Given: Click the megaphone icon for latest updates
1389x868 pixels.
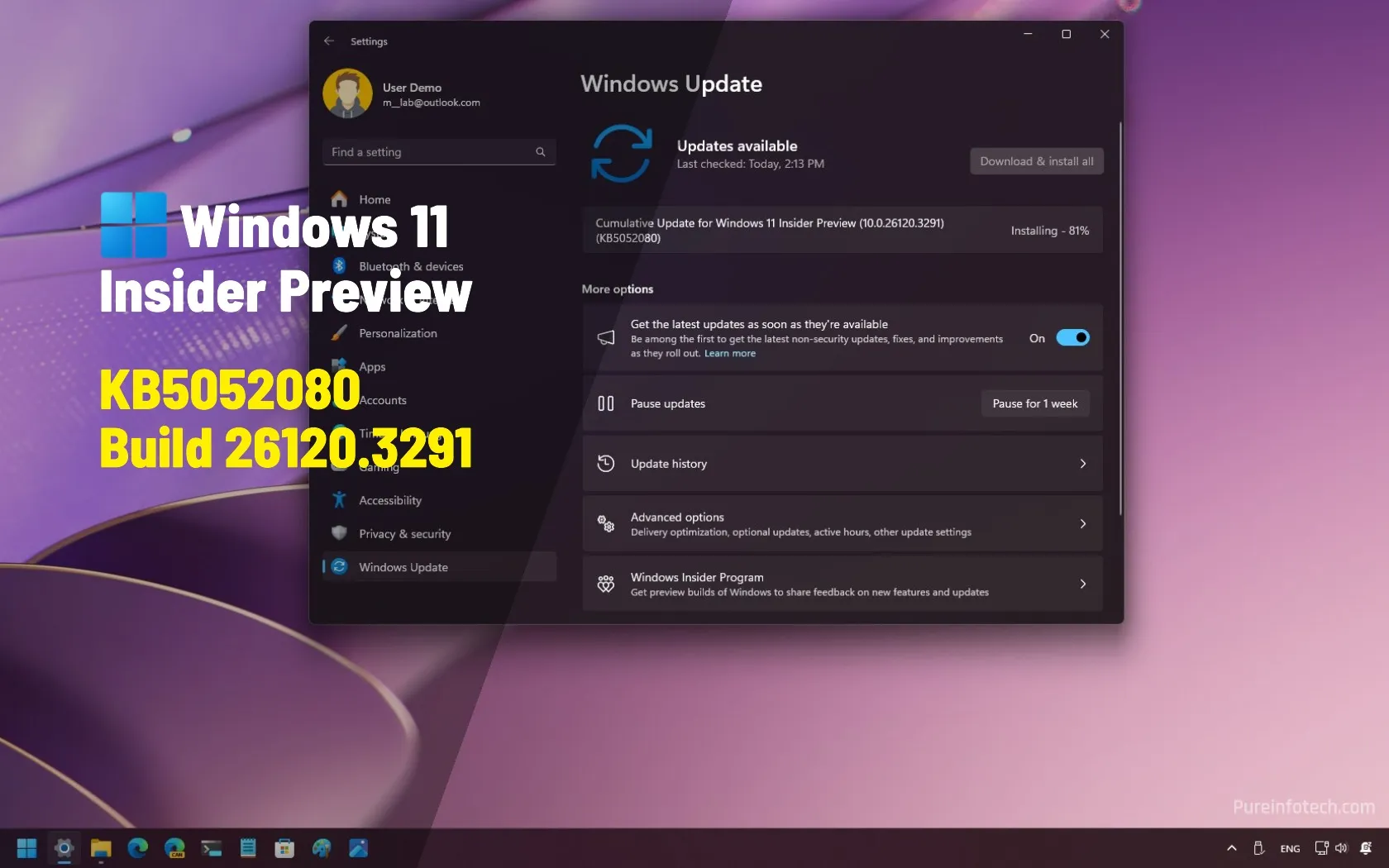Looking at the screenshot, I should pyautogui.click(x=606, y=337).
